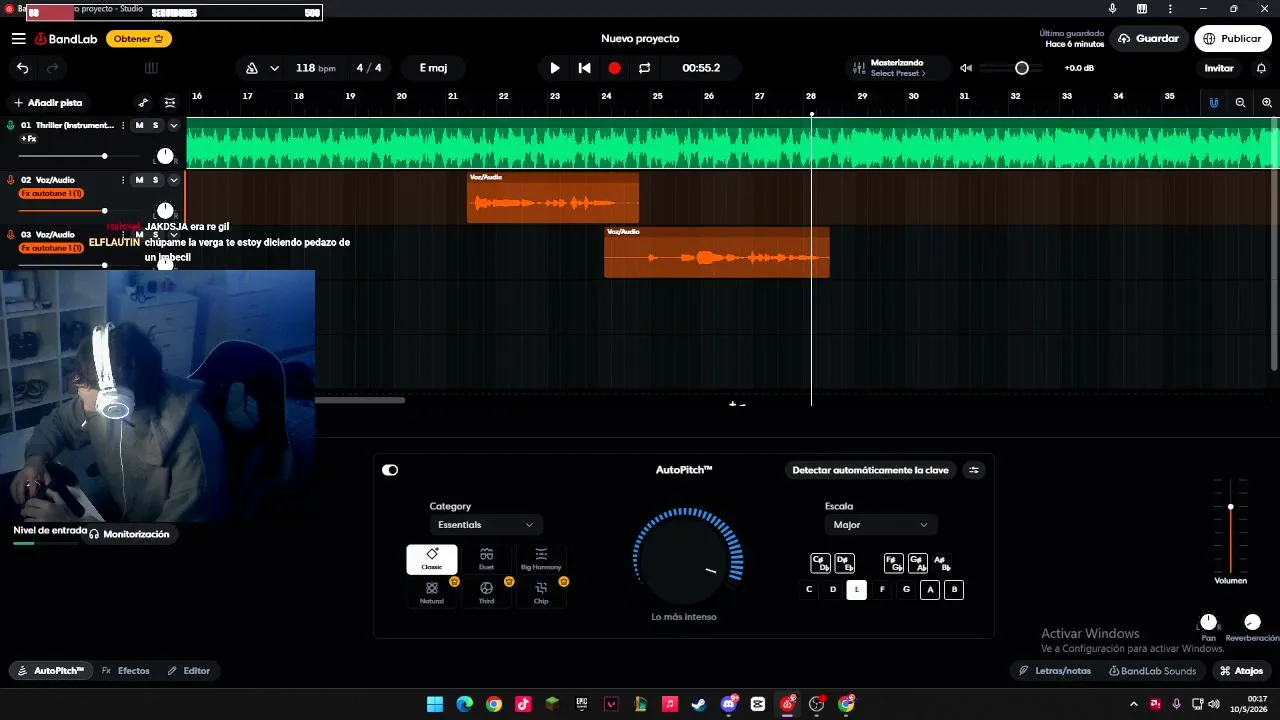Click Detectar automáticamente la clave
Viewport: 1280px width, 720px height.
[870, 470]
